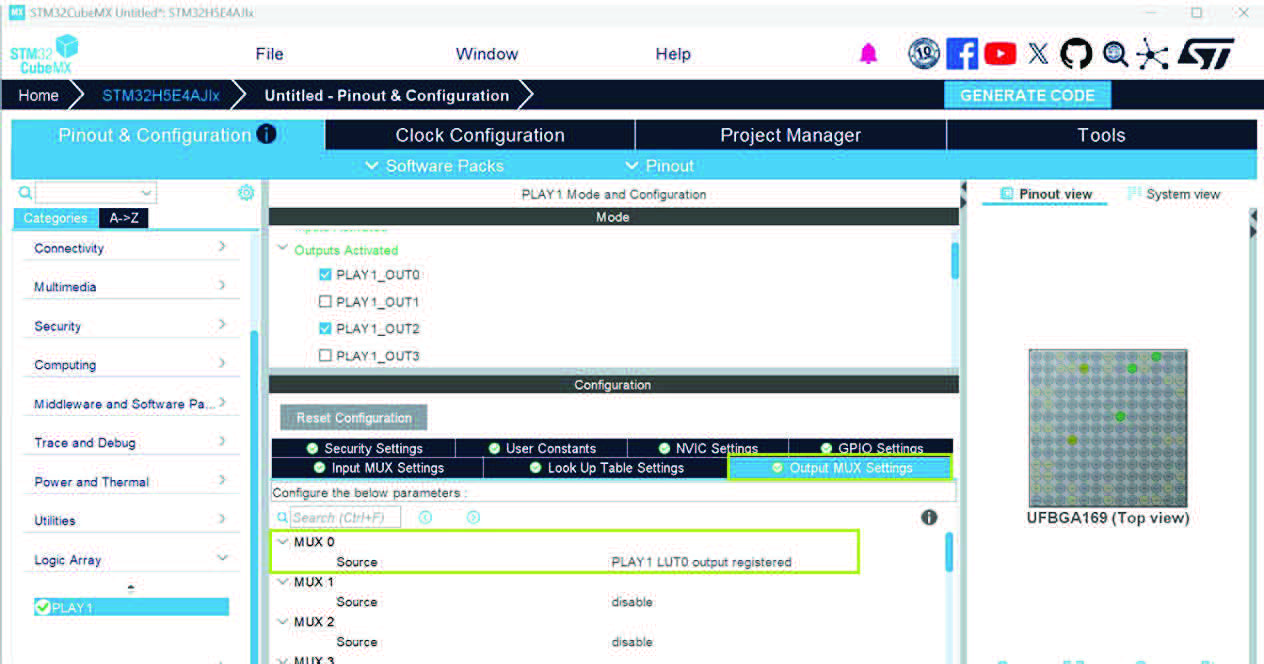This screenshot has height=664, width=1264.
Task: Switch to Clock Configuration tab
Action: coord(480,135)
